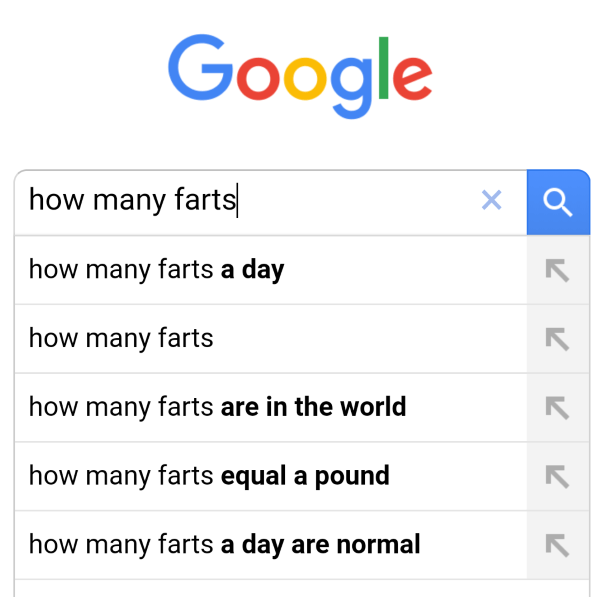Click the blue capital G in Google logo
The image size is (600, 597).
coord(200,67)
